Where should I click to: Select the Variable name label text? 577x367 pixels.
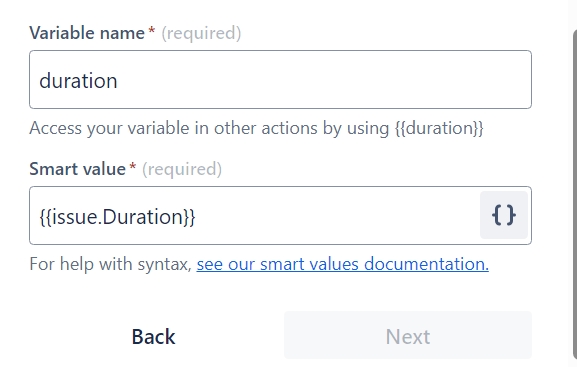coord(87,33)
